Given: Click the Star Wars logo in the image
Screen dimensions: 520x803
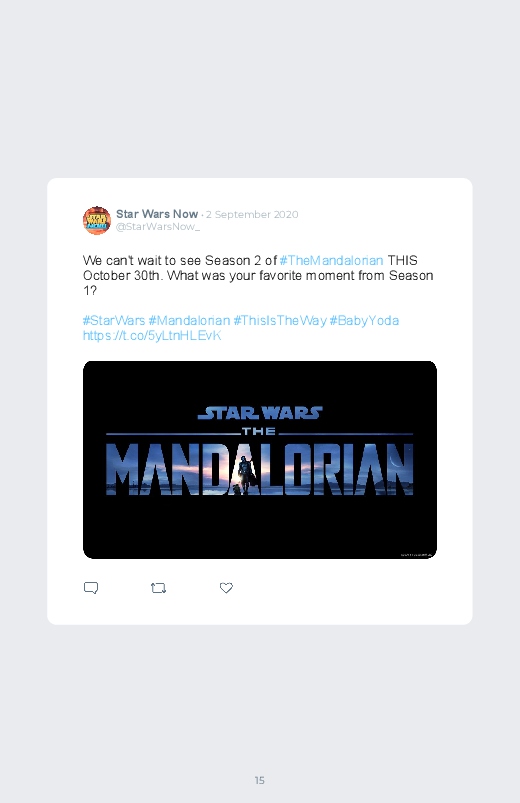Looking at the screenshot, I should [260, 413].
